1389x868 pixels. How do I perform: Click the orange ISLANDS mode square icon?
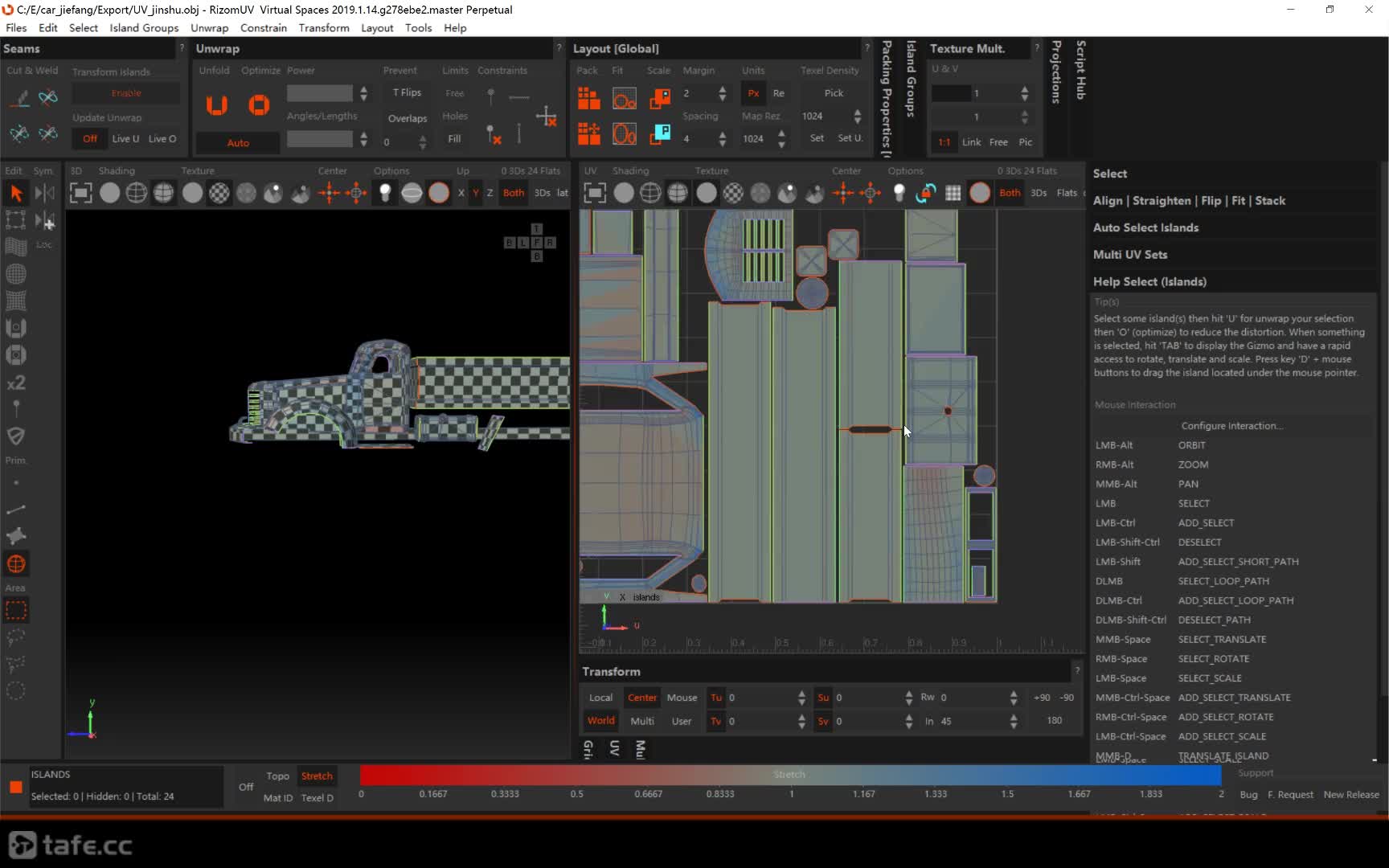[15, 787]
